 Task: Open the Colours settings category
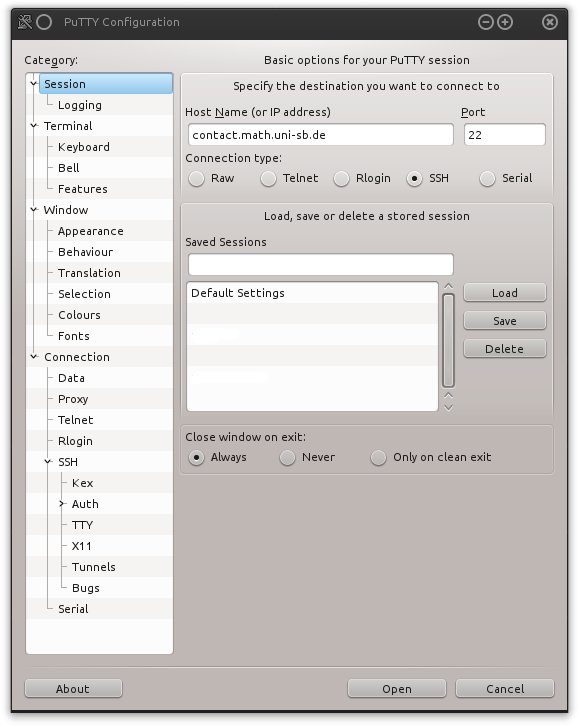tap(79, 315)
